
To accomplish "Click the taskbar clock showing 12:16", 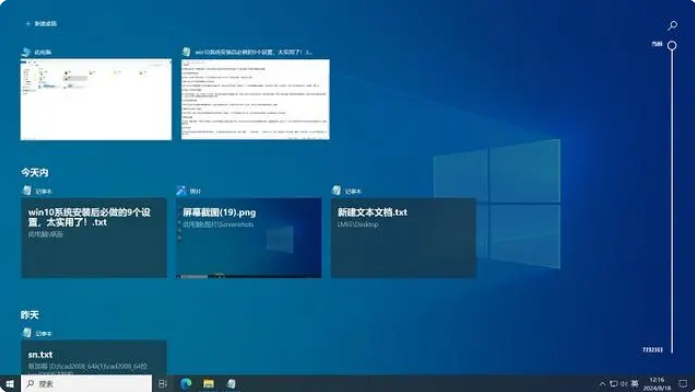I will [x=657, y=384].
